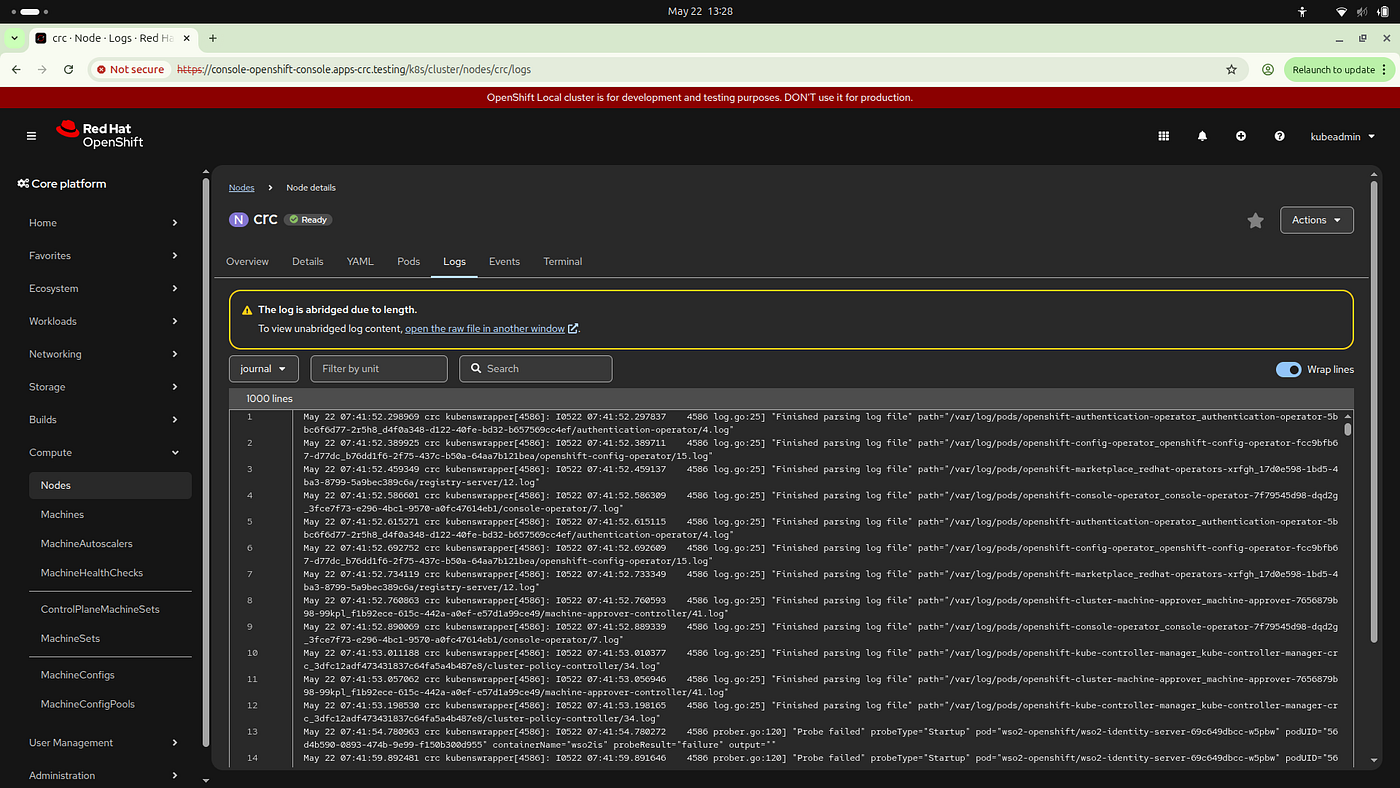Click the log warning triangle icon

pos(247,310)
